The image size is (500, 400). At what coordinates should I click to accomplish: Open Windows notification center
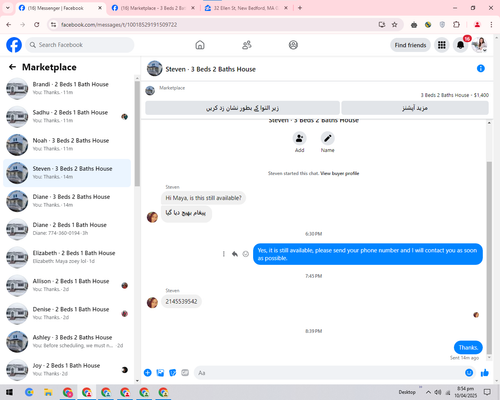[x=487, y=392]
